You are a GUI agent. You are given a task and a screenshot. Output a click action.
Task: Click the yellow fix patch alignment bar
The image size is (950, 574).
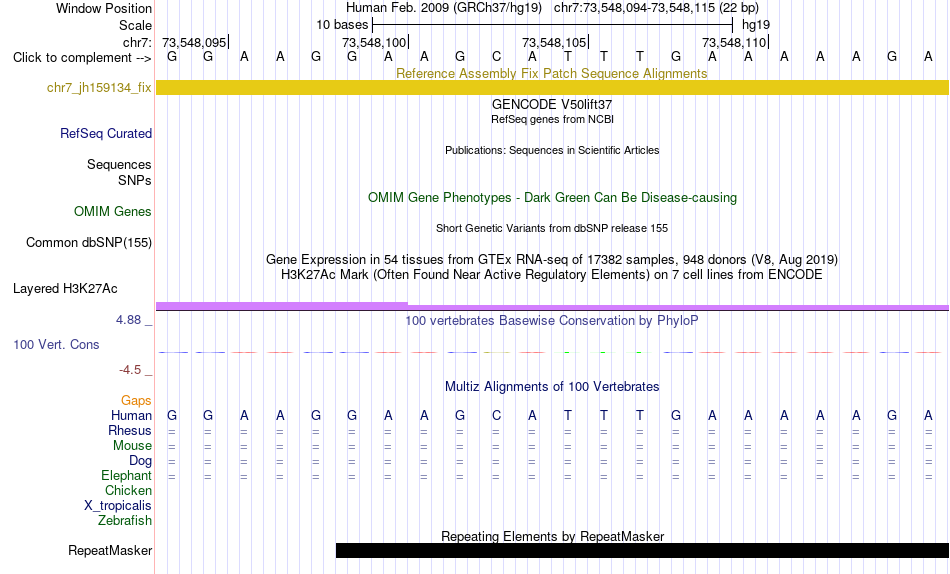[x=552, y=88]
